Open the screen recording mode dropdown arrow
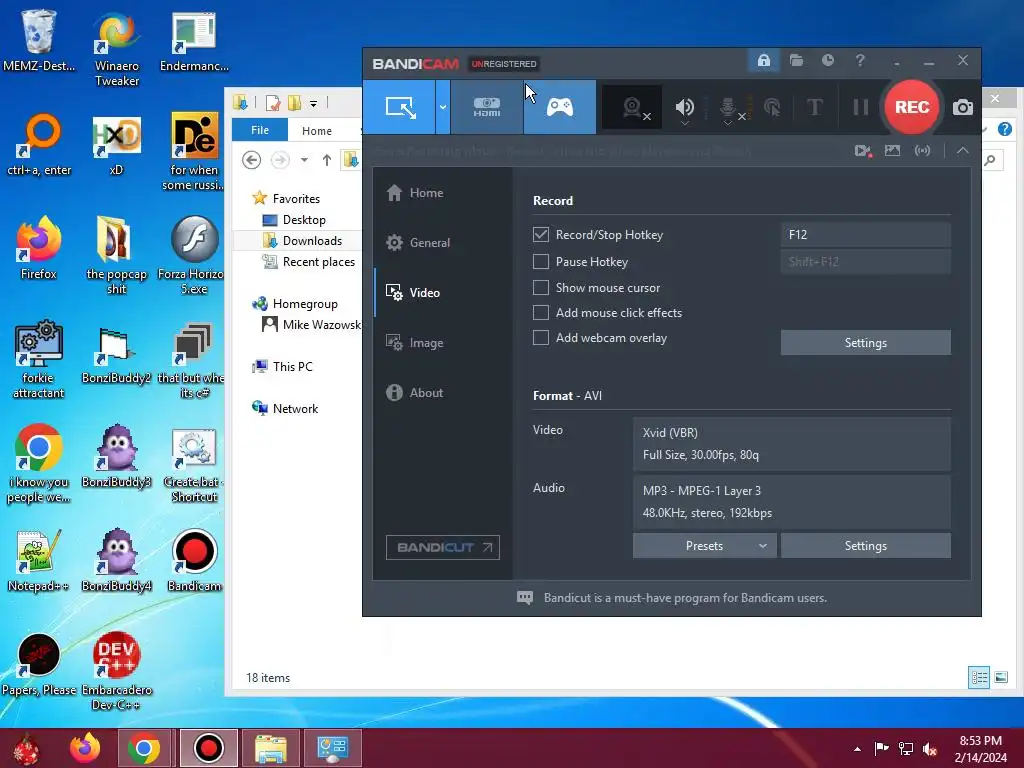This screenshot has height=768, width=1024. coord(443,107)
